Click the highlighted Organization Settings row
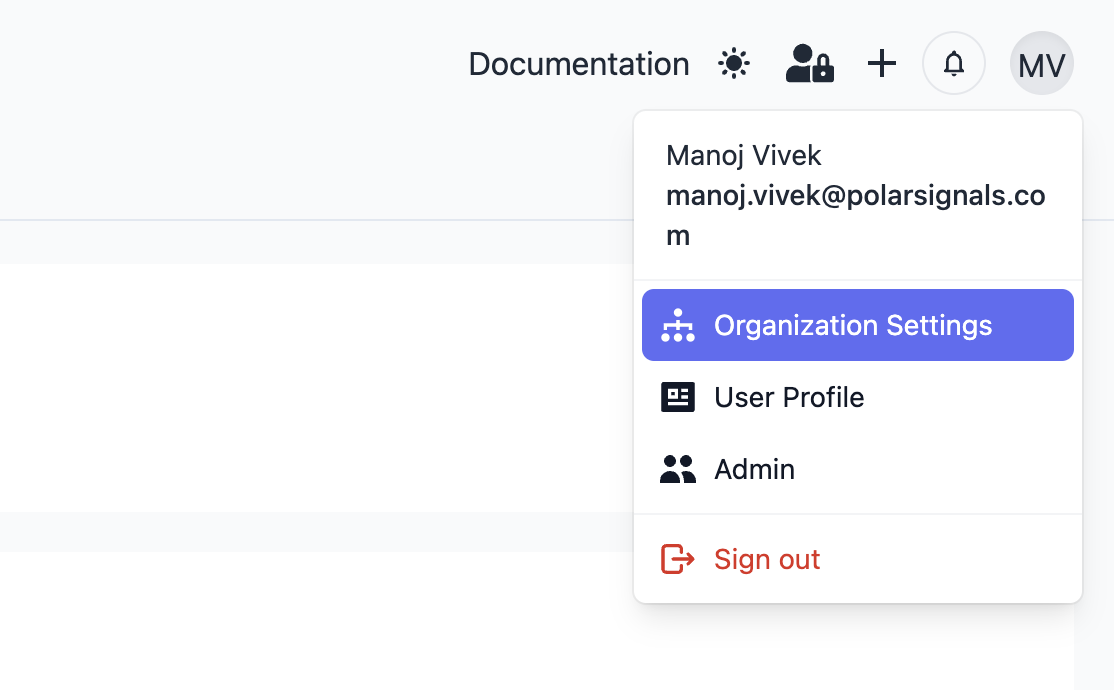Screen dimensions: 1114x690 click(x=857, y=324)
